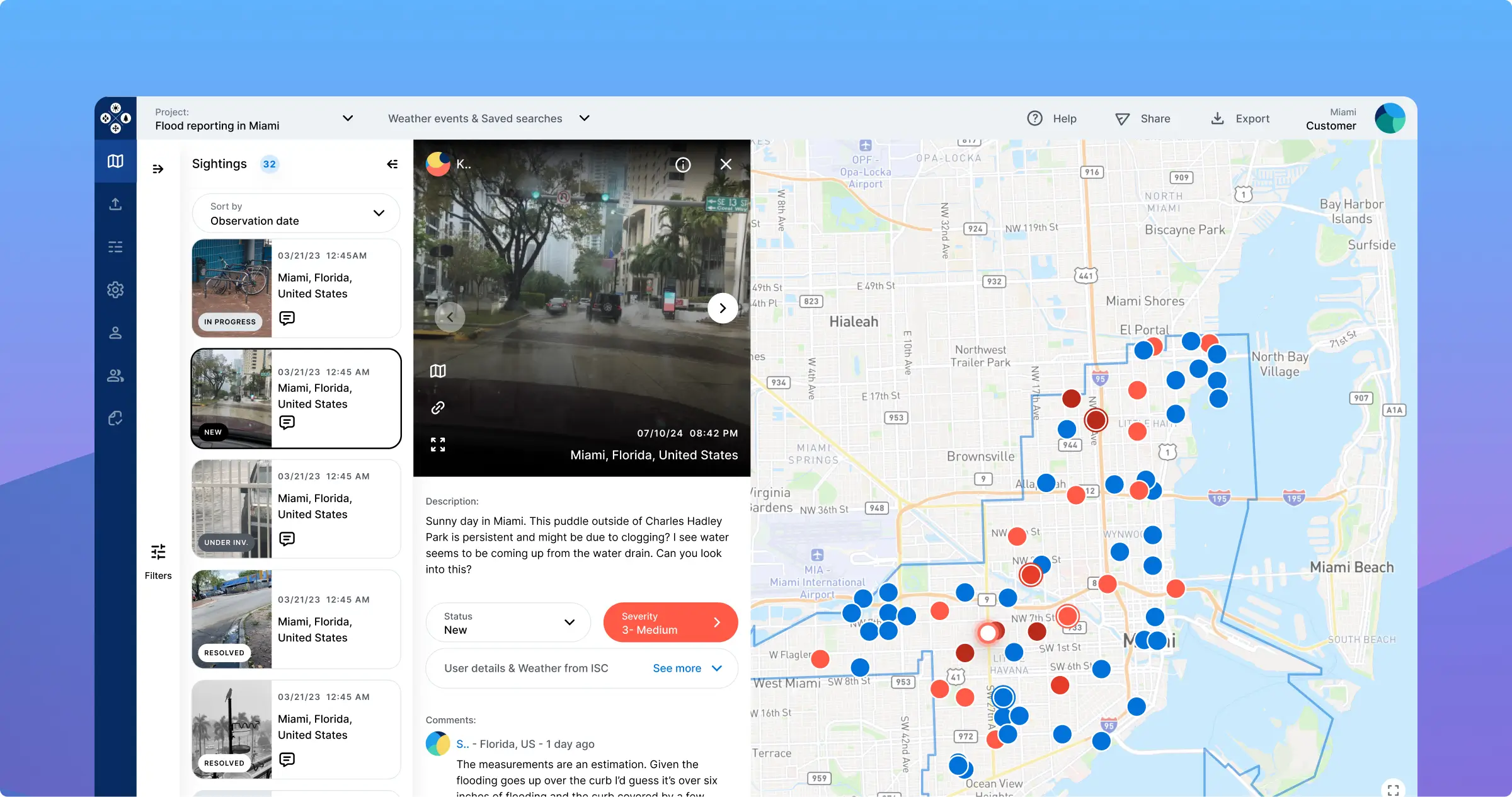
Task: Click the 07/10/24 08:42 PM timestamp
Action: (687, 433)
